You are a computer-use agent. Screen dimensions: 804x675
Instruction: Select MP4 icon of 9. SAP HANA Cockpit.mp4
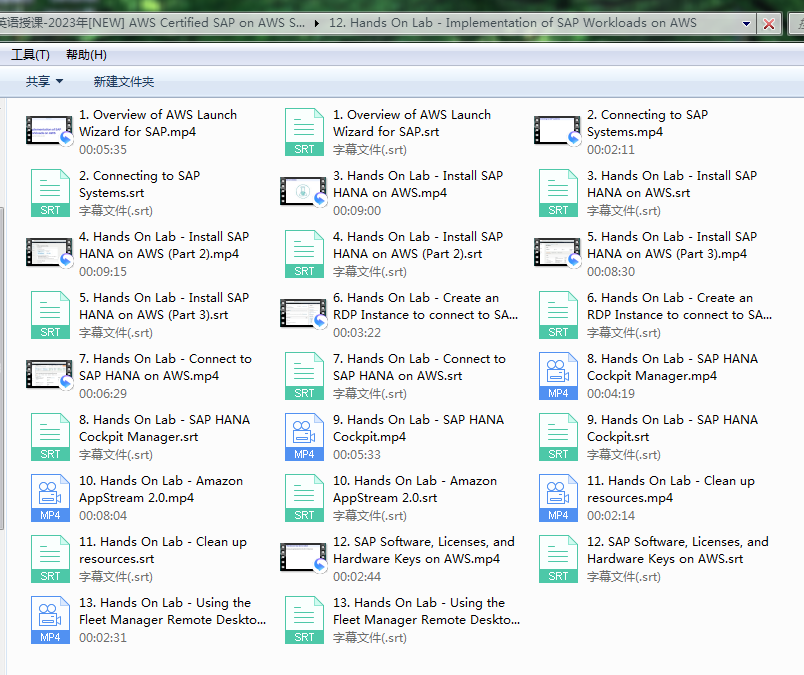304,437
